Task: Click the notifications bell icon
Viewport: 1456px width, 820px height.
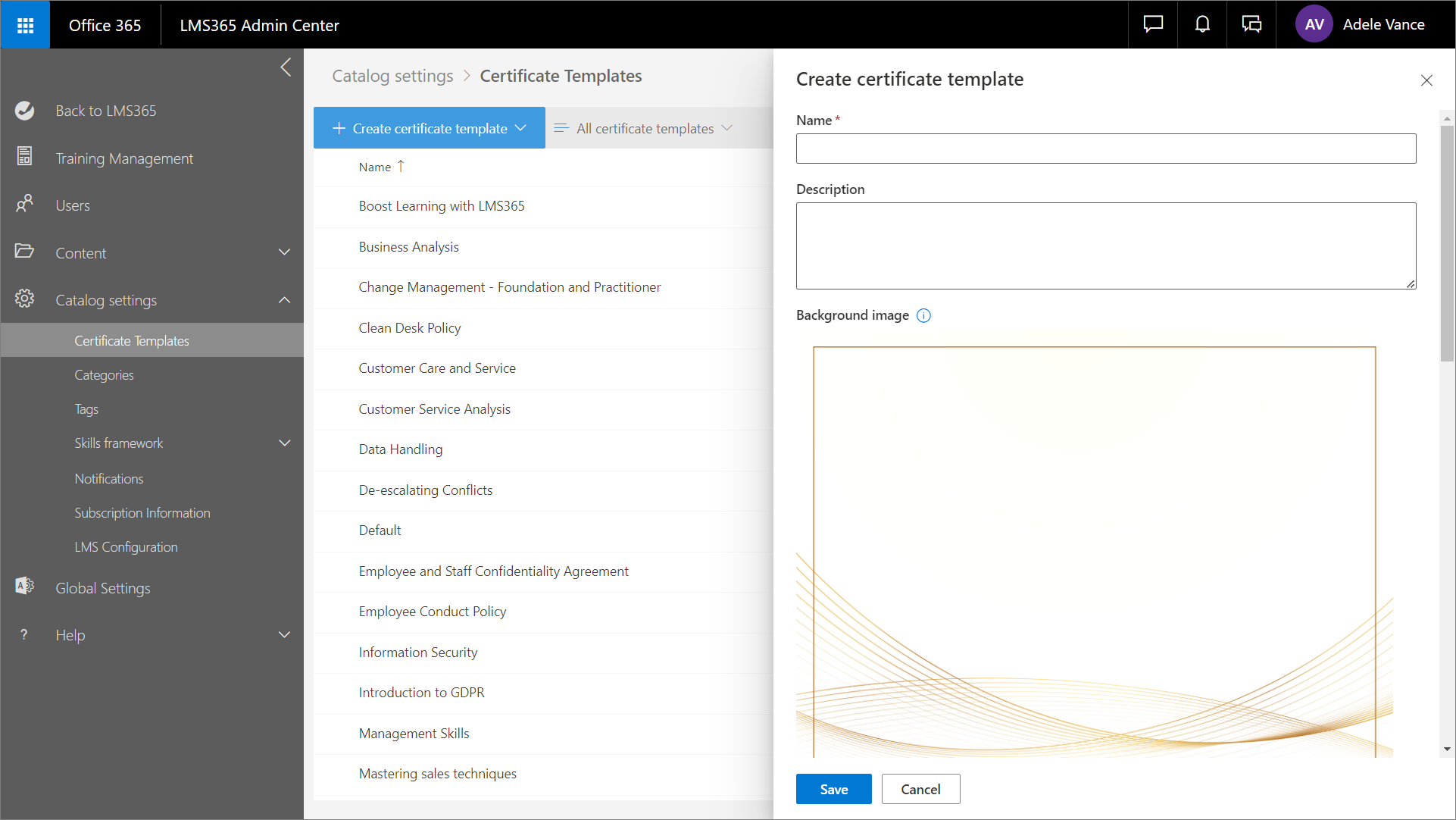Action: point(1202,25)
